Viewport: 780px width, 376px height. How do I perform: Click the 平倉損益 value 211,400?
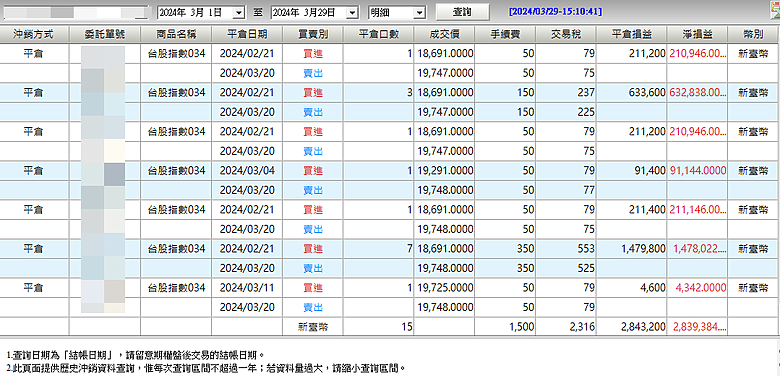(632, 209)
